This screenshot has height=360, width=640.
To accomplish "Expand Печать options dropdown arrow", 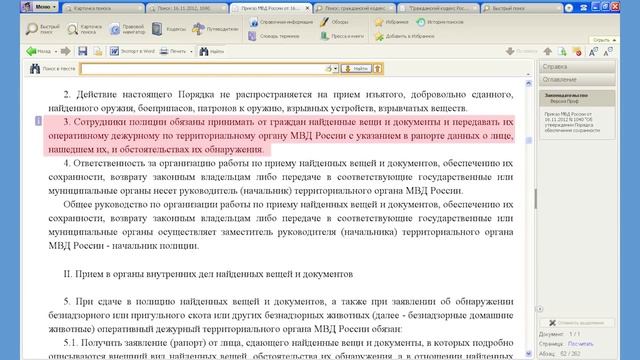I will pyautogui.click(x=191, y=52).
